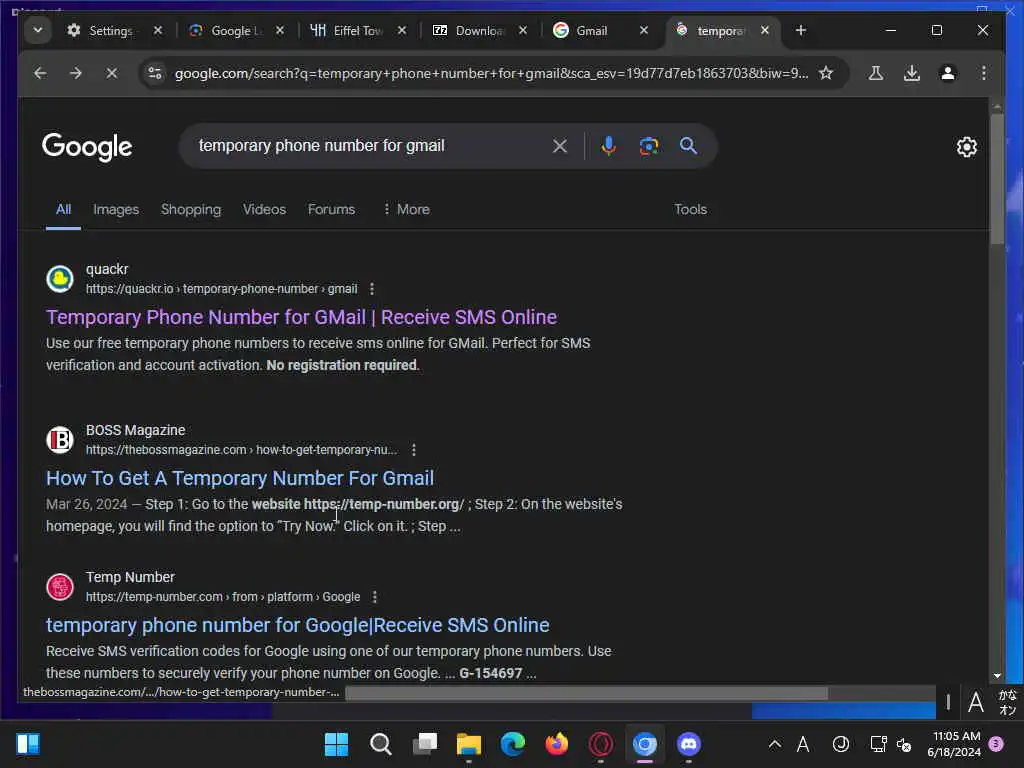Click the address bar URL

tap(491, 73)
